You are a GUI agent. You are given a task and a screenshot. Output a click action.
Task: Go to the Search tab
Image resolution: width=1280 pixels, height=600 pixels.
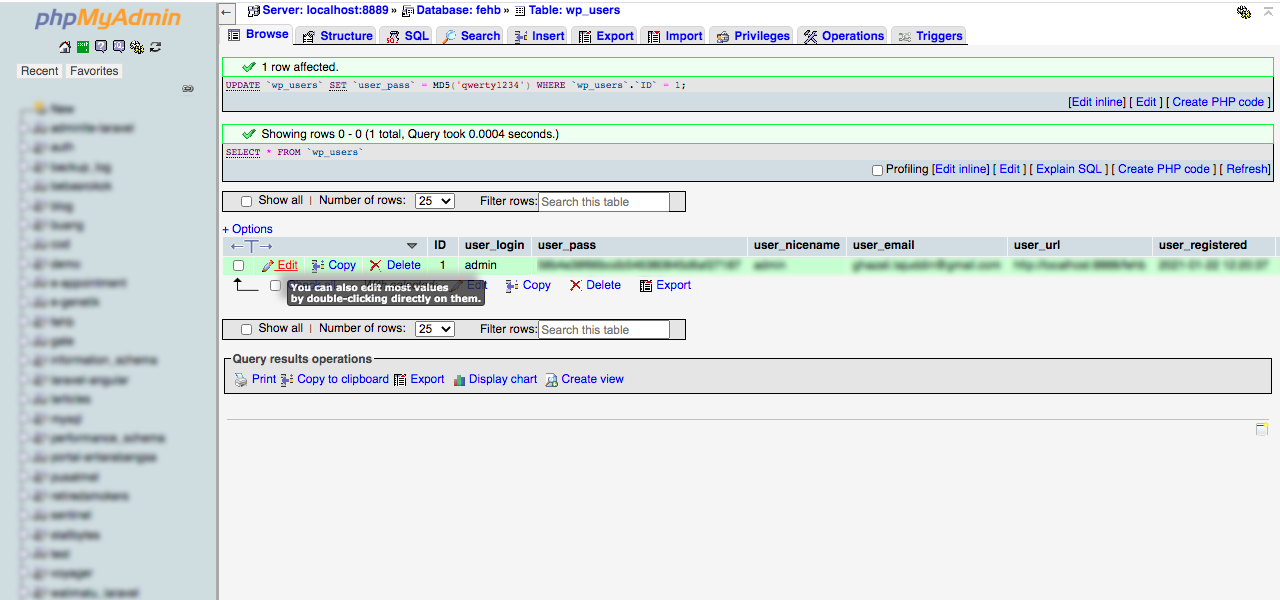471,36
